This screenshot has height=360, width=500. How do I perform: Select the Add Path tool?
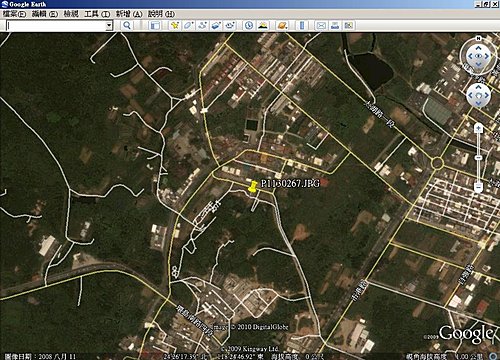click(x=202, y=25)
